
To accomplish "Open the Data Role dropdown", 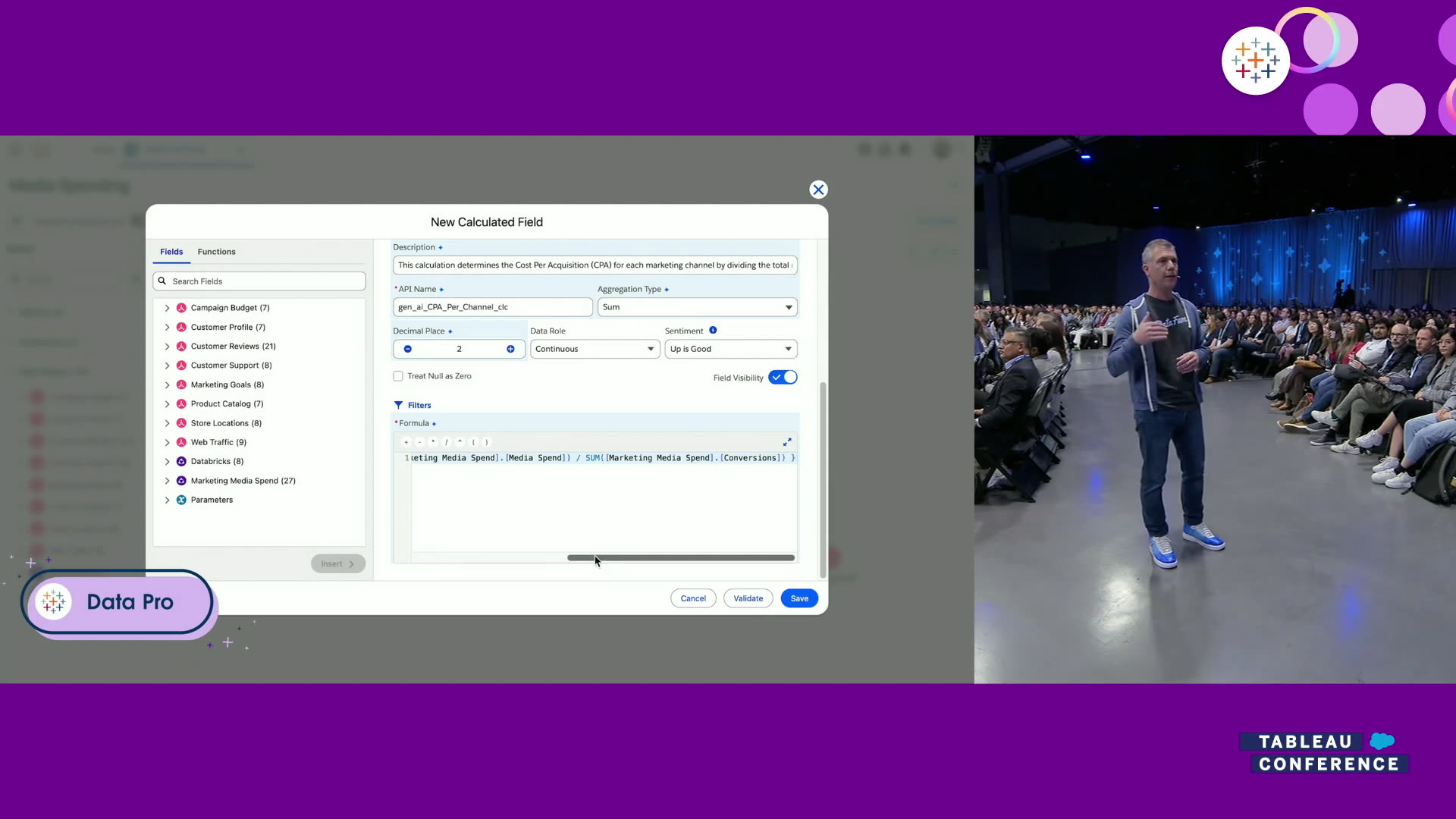I will (595, 349).
